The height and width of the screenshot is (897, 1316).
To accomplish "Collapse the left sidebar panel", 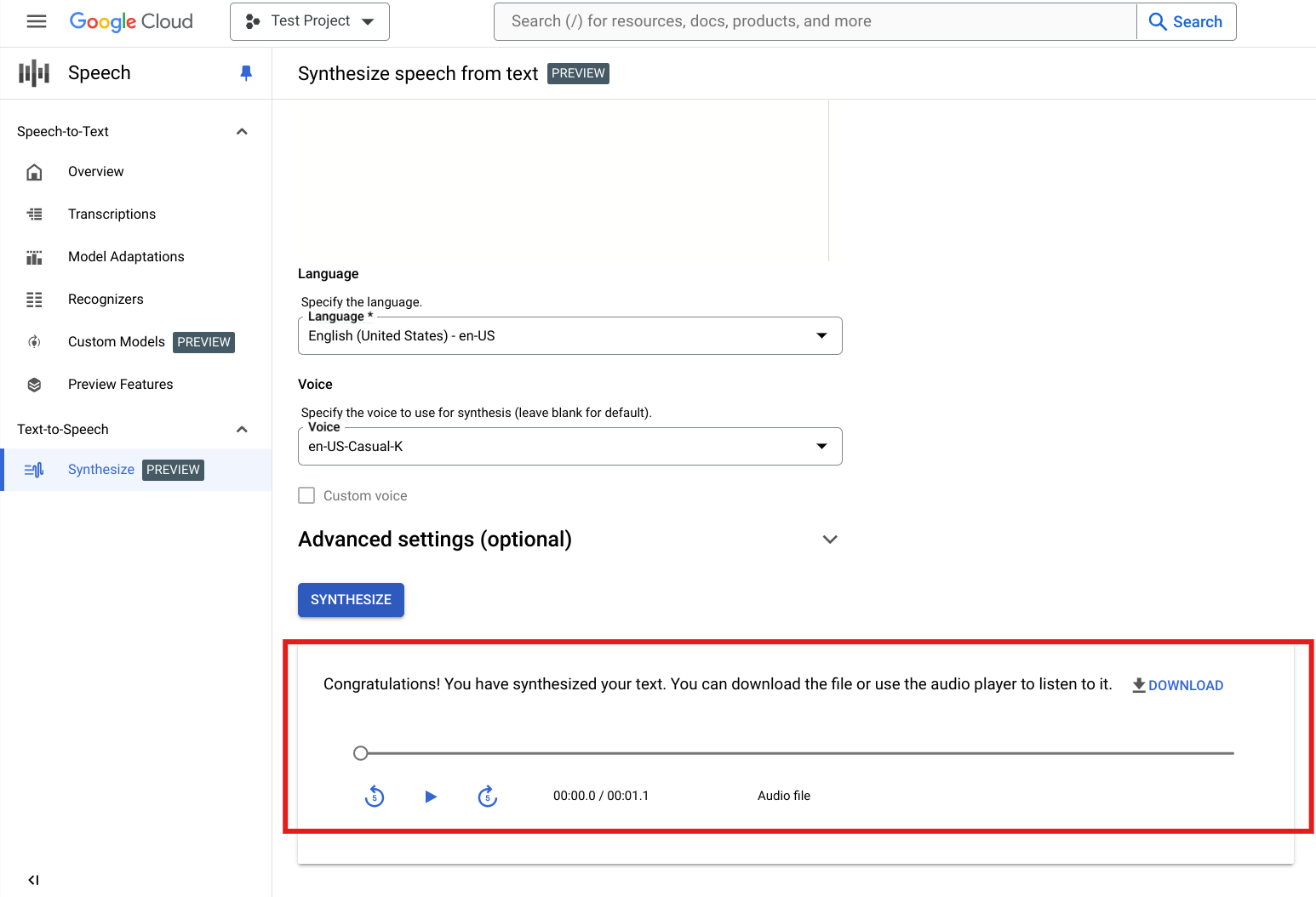I will point(33,880).
